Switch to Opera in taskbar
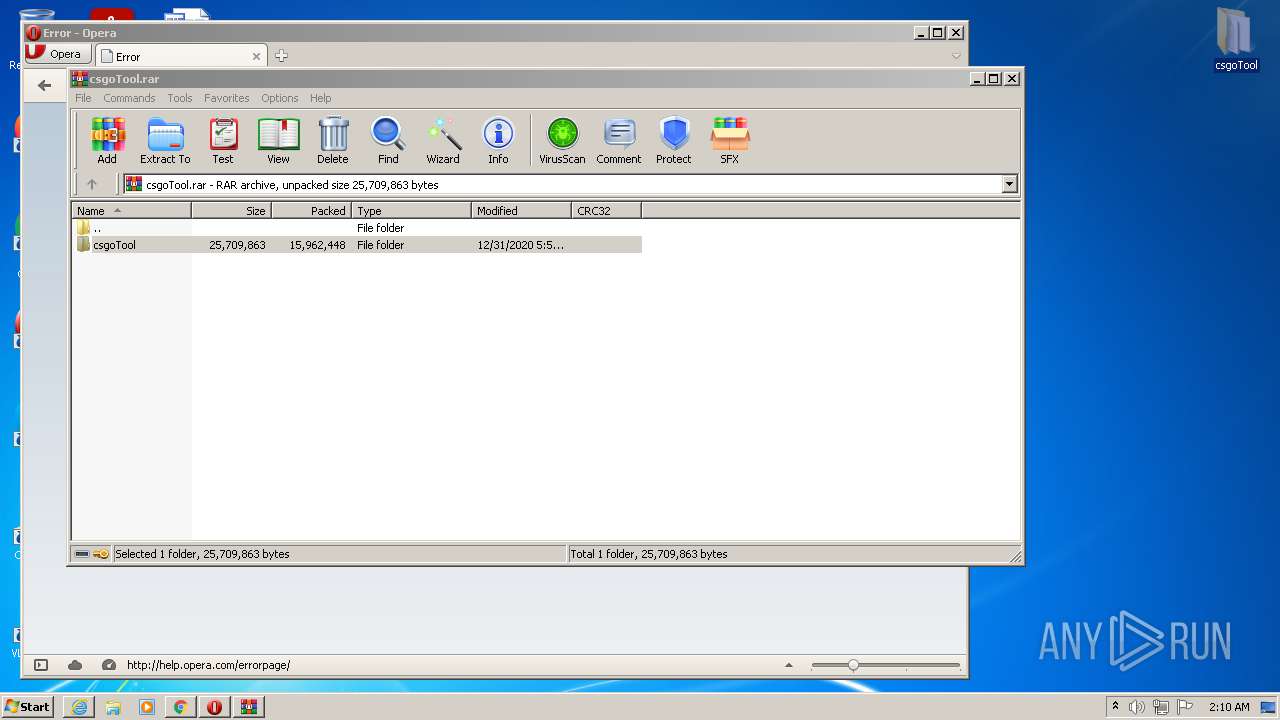 (215, 707)
